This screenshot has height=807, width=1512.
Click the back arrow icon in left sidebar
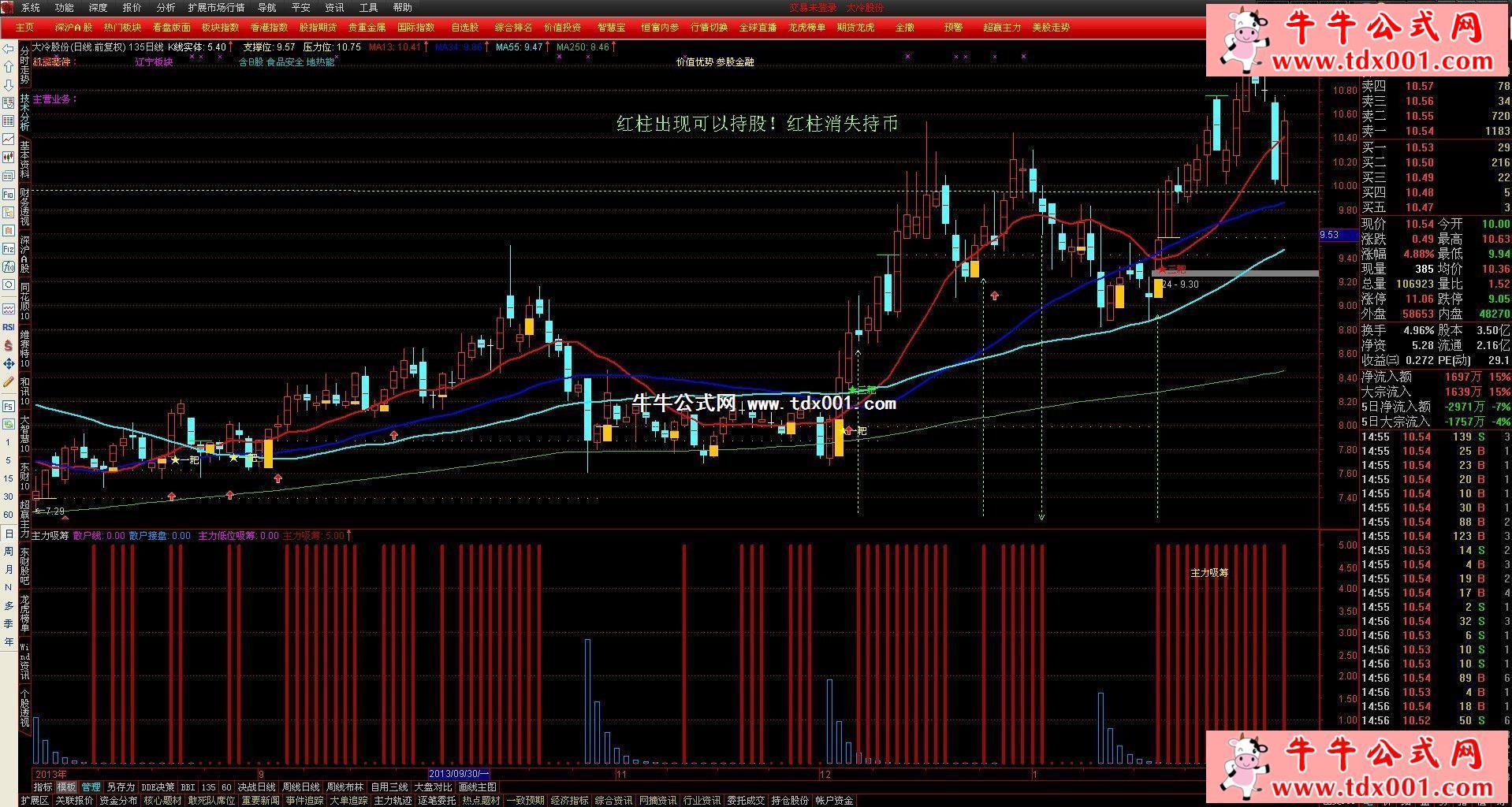pos(9,49)
